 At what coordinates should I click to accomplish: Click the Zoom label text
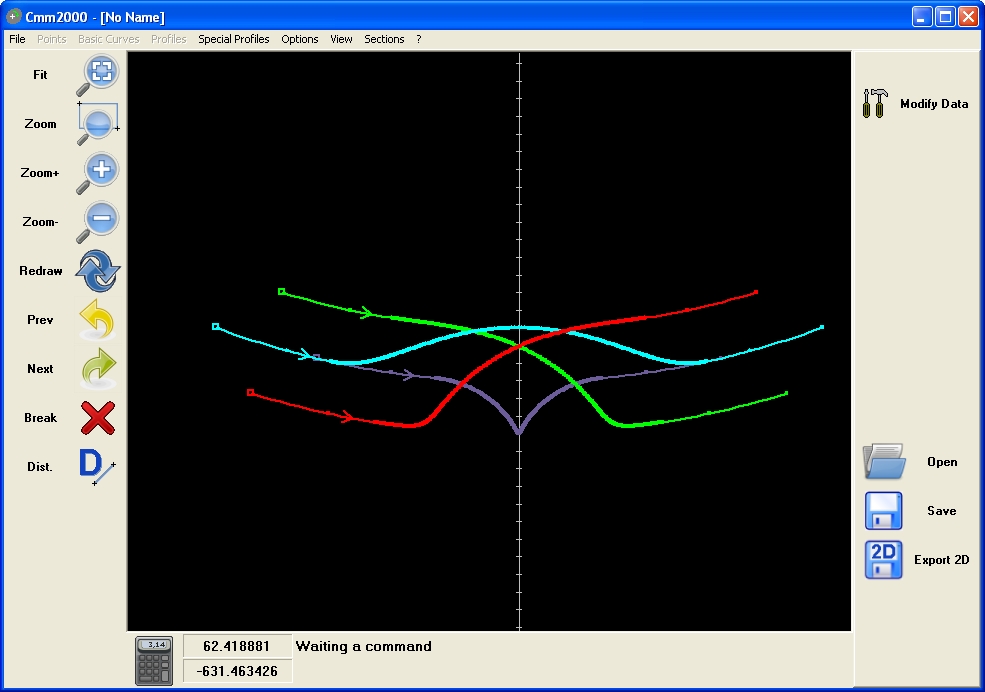coord(40,124)
